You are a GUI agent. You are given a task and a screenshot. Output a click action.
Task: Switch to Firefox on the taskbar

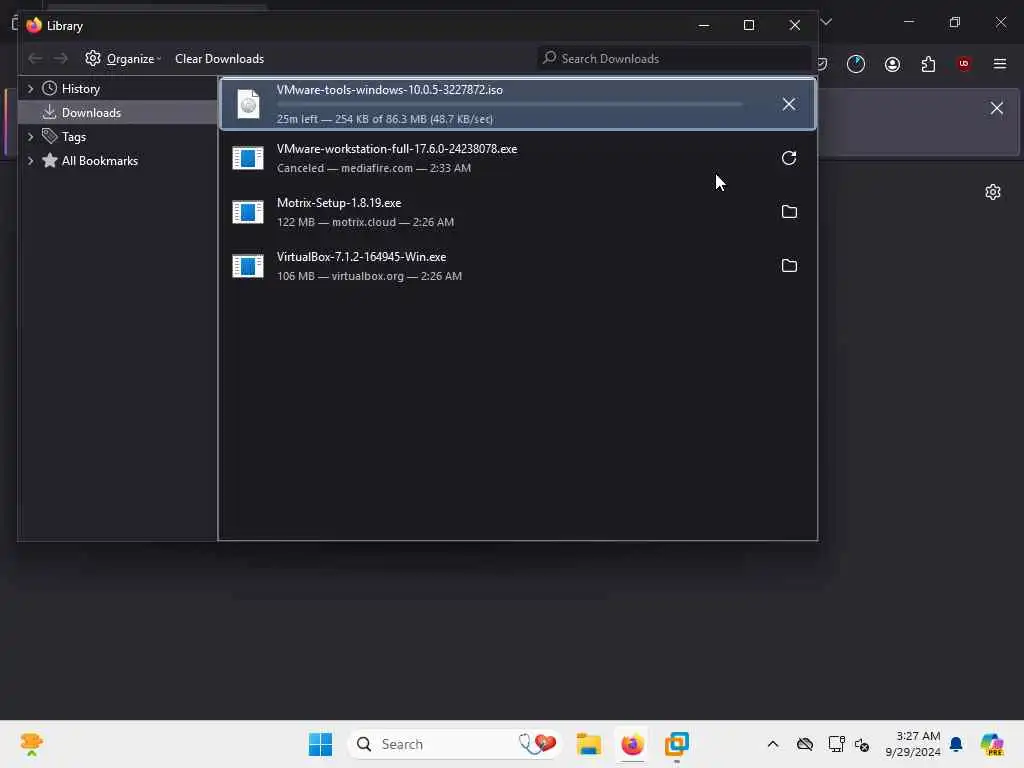pyautogui.click(x=632, y=744)
